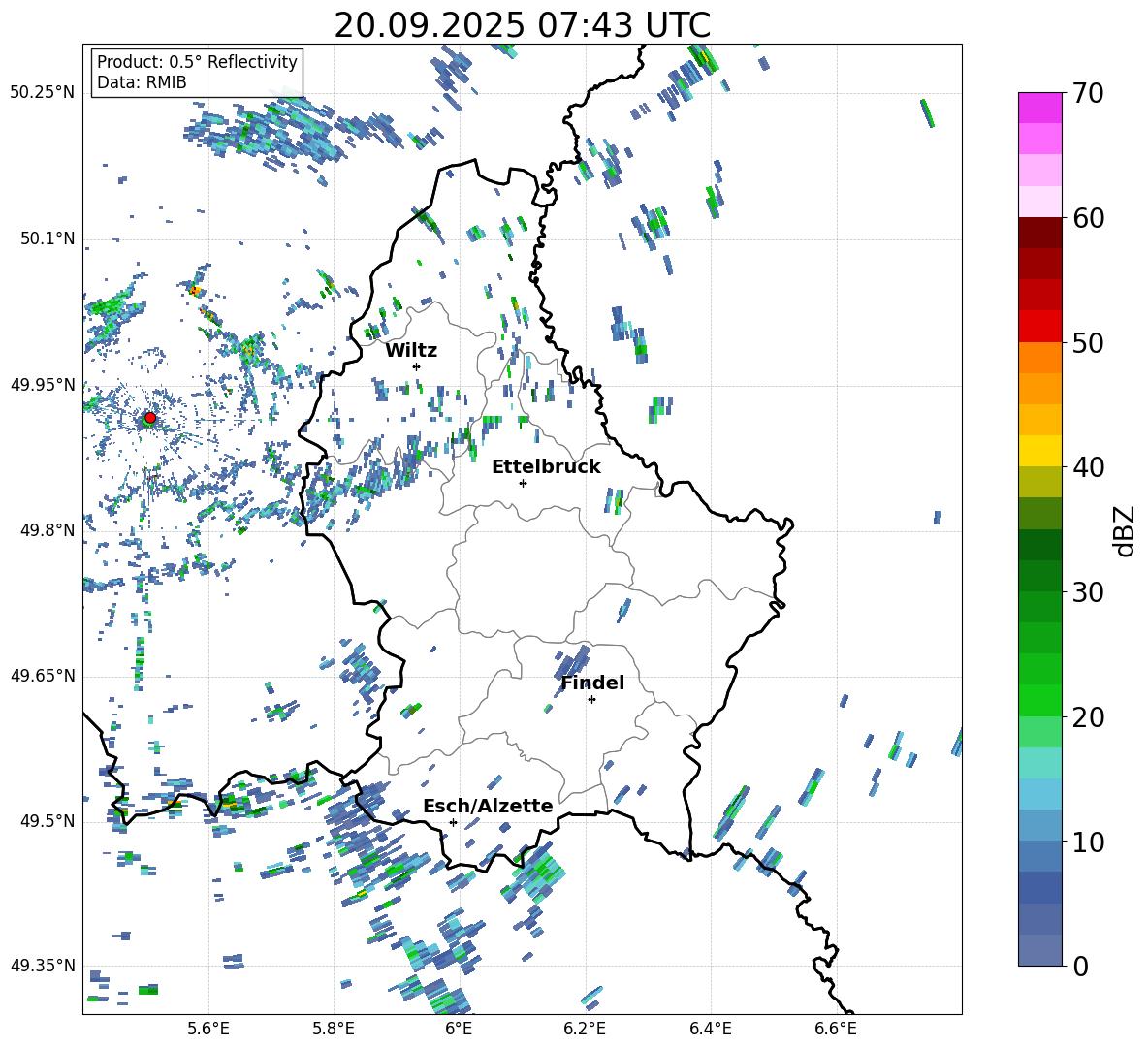
Task: Click the timestamp title 20.09.2025 07:43 UTC
Action: point(522,25)
